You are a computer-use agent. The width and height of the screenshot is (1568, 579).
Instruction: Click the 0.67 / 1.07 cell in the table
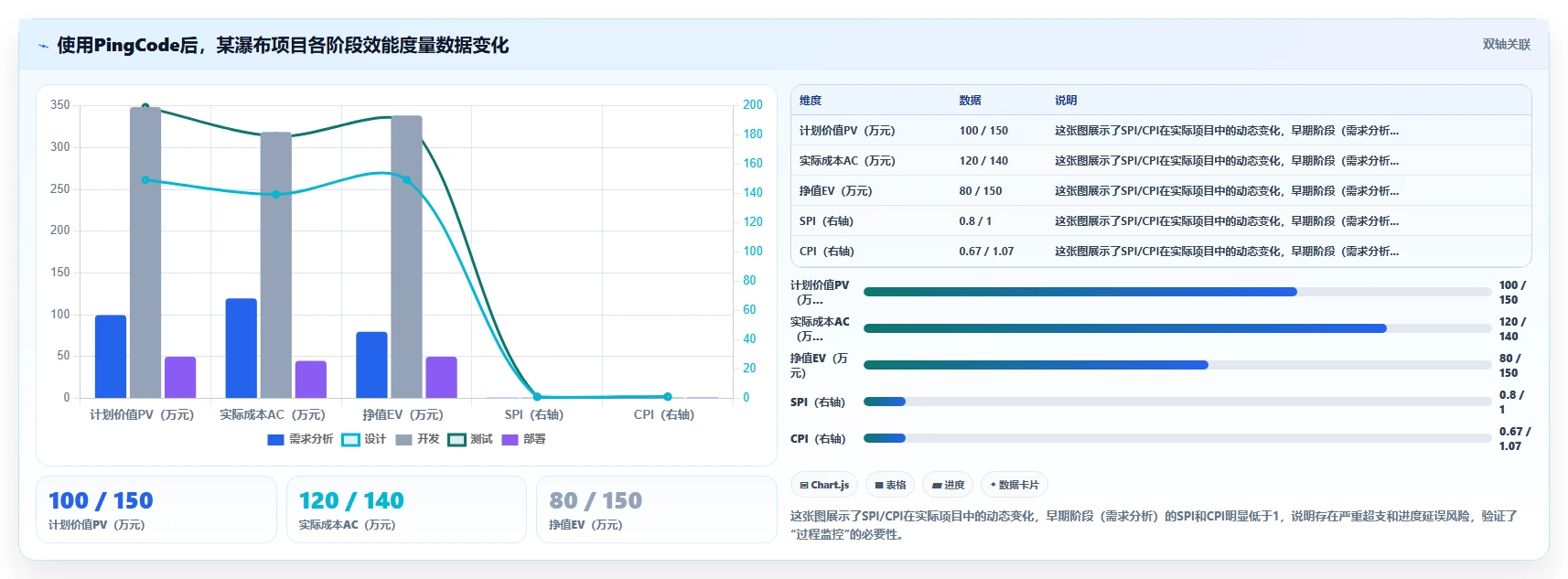(x=986, y=252)
